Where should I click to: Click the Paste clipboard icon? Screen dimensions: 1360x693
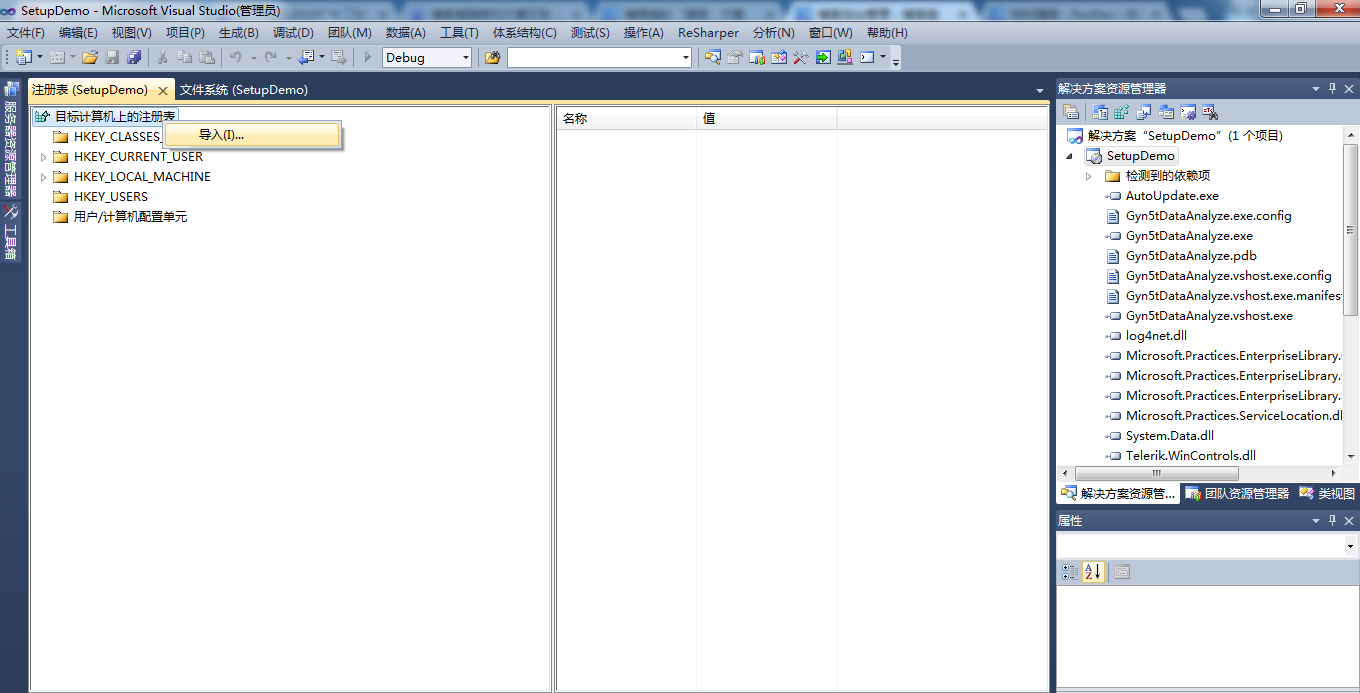(x=207, y=58)
